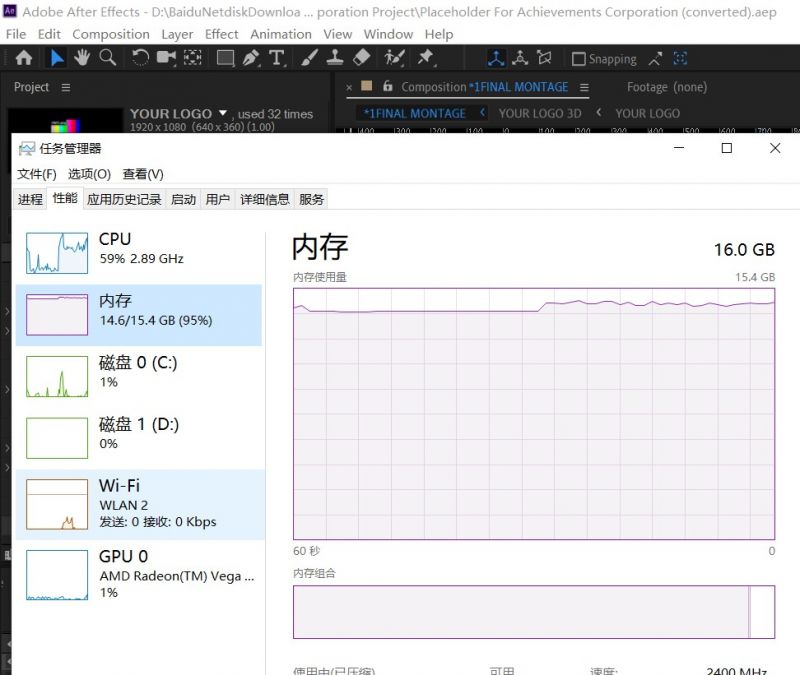800x675 pixels.
Task: Select the Clone Stamp tool
Action: 334,58
